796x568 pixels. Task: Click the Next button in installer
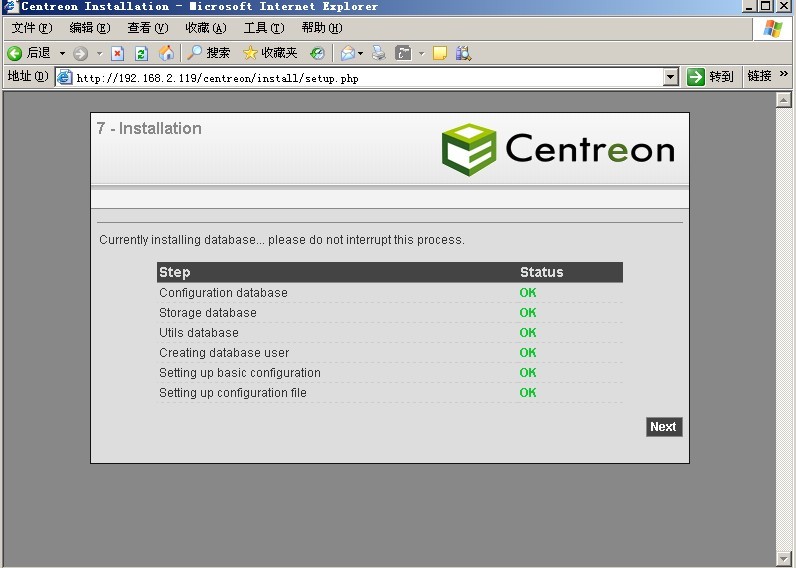(x=663, y=427)
